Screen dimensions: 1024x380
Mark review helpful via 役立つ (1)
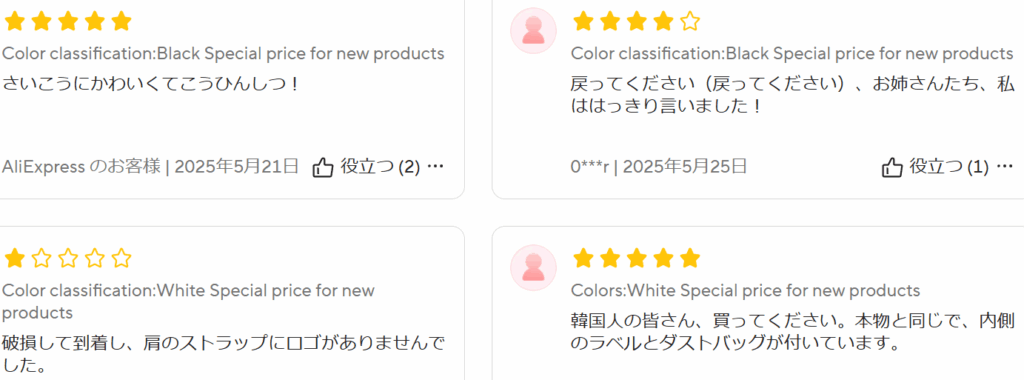[x=950, y=167]
